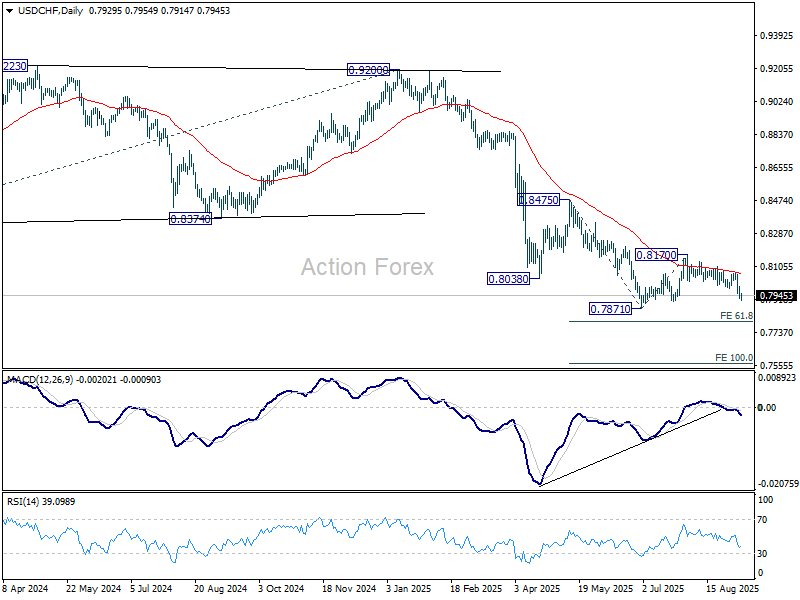This screenshot has height=600, width=800.
Task: Select the FE 61.8 projection label
Action: pyautogui.click(x=735, y=315)
